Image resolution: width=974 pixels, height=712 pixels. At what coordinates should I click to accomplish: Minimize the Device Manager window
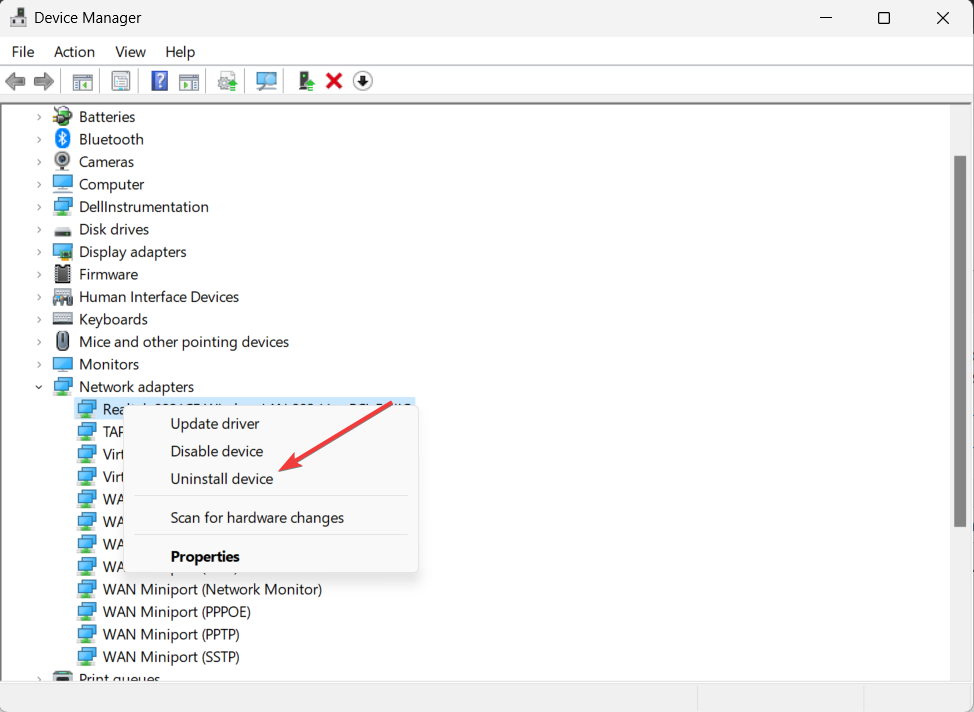point(826,18)
